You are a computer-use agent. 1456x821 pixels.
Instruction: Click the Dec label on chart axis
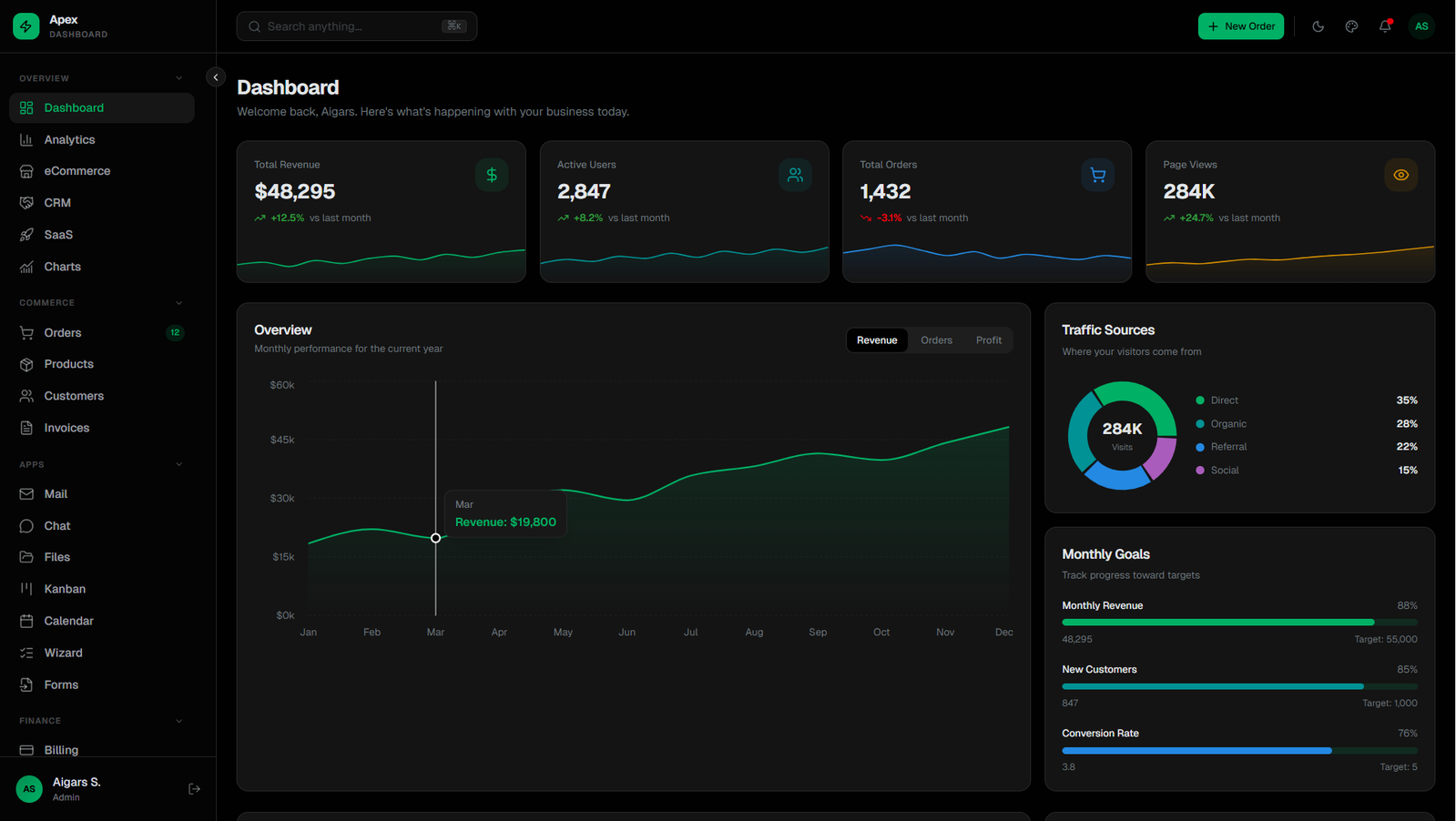[1003, 633]
